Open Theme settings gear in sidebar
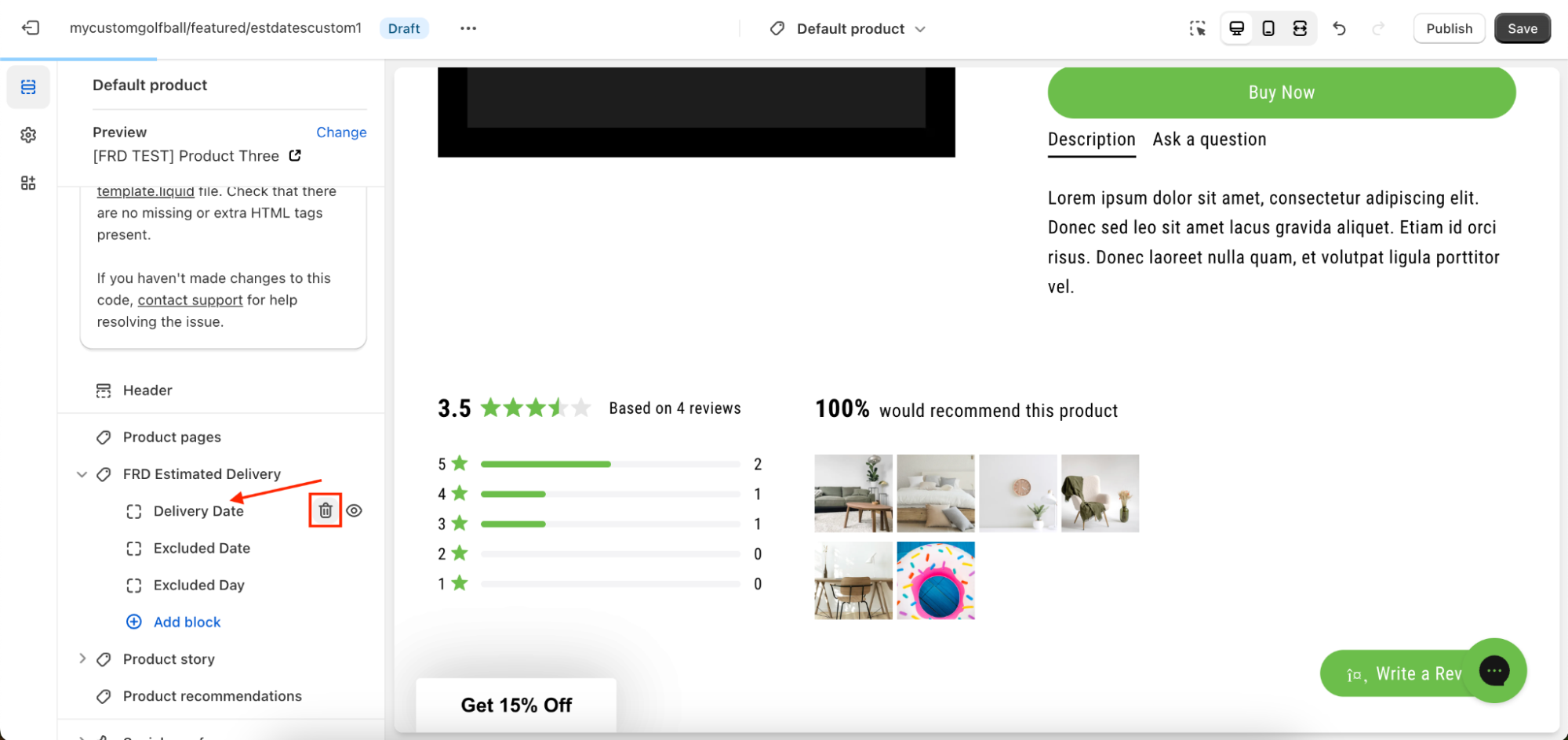The image size is (1568, 740). [28, 135]
